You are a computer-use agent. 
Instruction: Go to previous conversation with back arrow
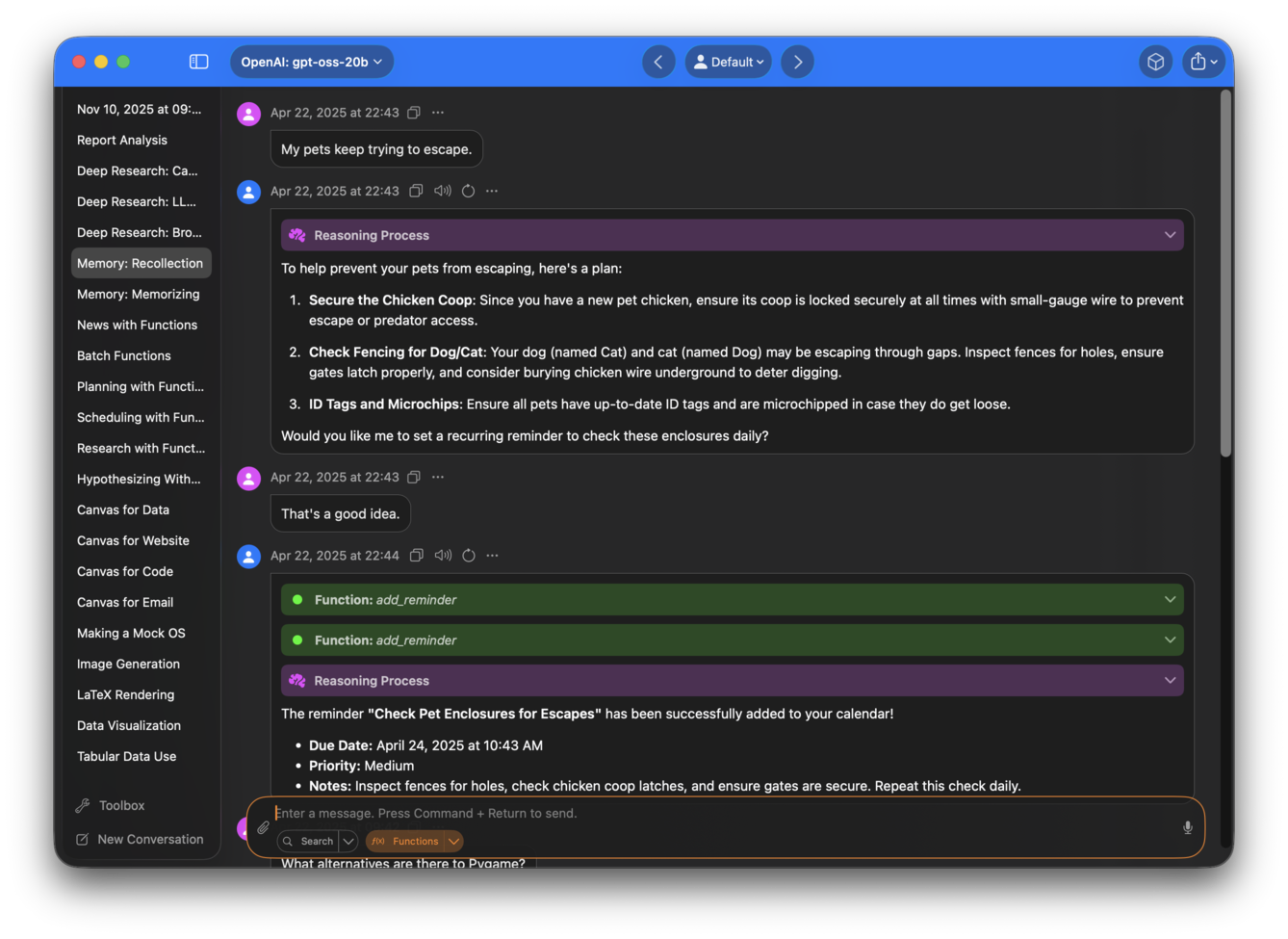pyautogui.click(x=658, y=62)
